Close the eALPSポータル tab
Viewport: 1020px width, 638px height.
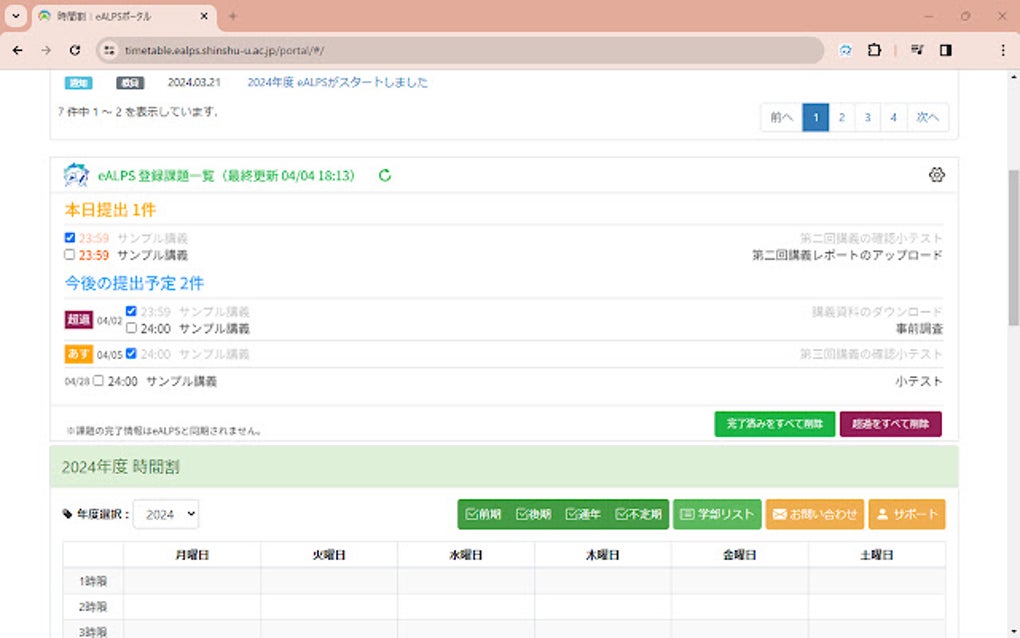(x=204, y=16)
